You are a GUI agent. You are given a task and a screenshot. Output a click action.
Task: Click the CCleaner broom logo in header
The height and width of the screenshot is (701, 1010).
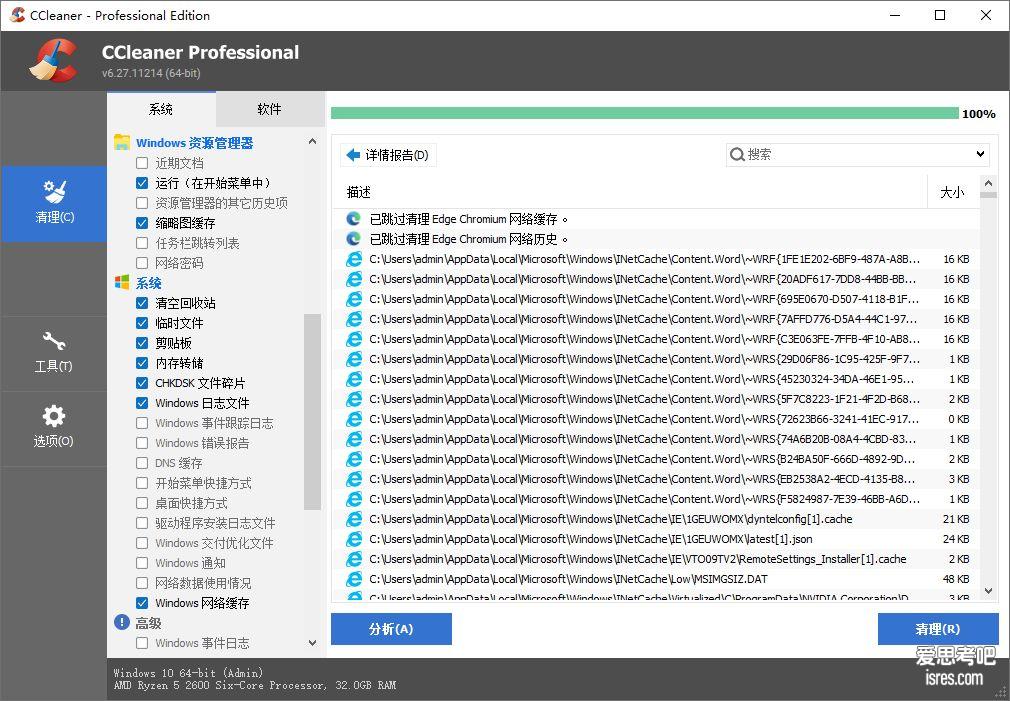click(x=53, y=61)
